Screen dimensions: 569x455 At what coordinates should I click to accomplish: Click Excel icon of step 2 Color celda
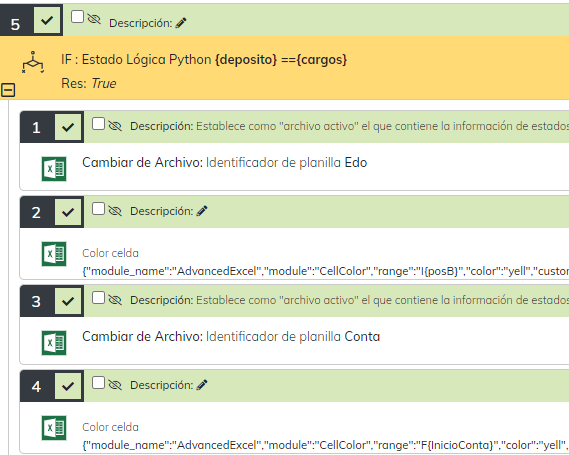pos(54,254)
